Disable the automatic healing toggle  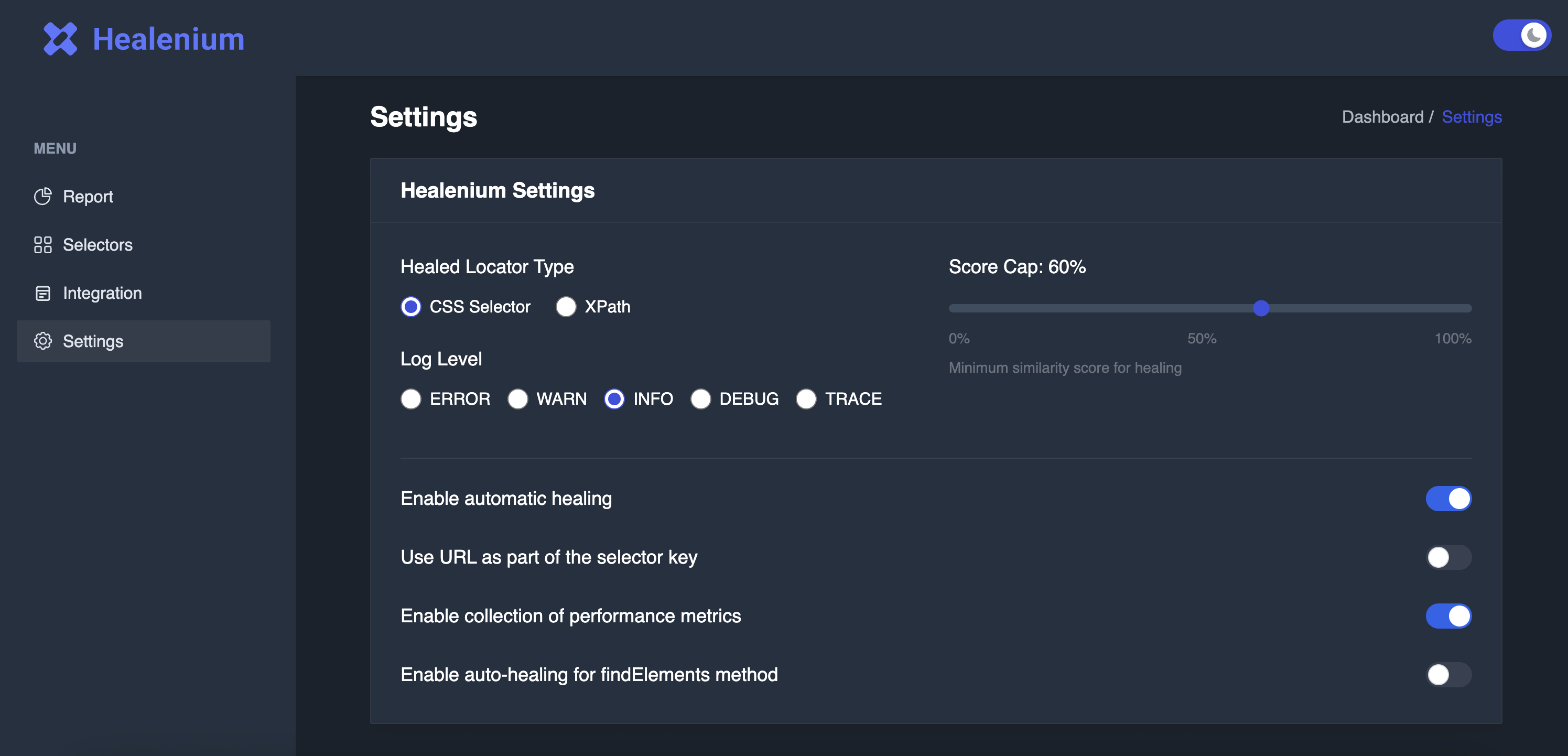pyautogui.click(x=1448, y=499)
